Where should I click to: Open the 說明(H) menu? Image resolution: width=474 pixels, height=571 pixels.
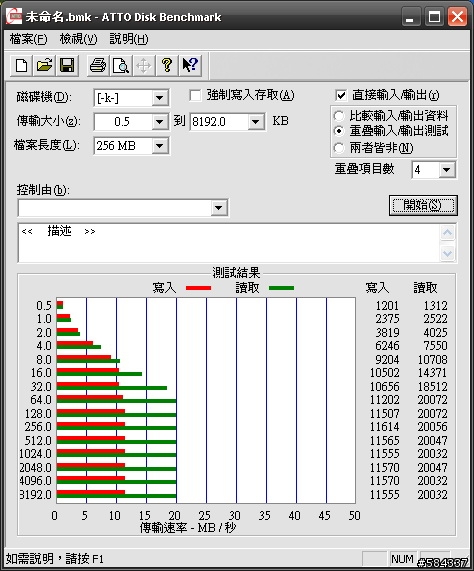[x=129, y=39]
